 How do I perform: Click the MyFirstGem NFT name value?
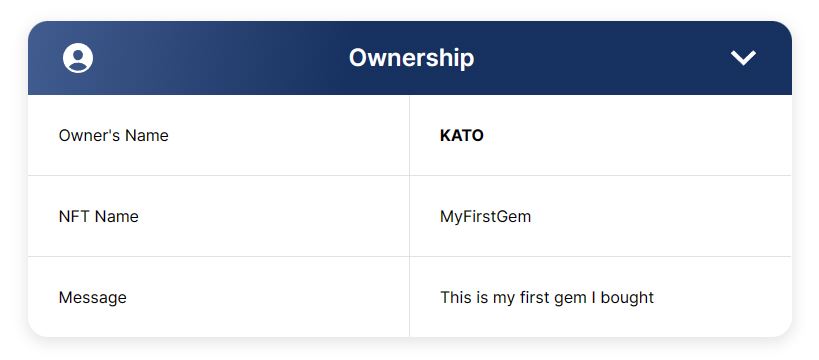pyautogui.click(x=485, y=216)
